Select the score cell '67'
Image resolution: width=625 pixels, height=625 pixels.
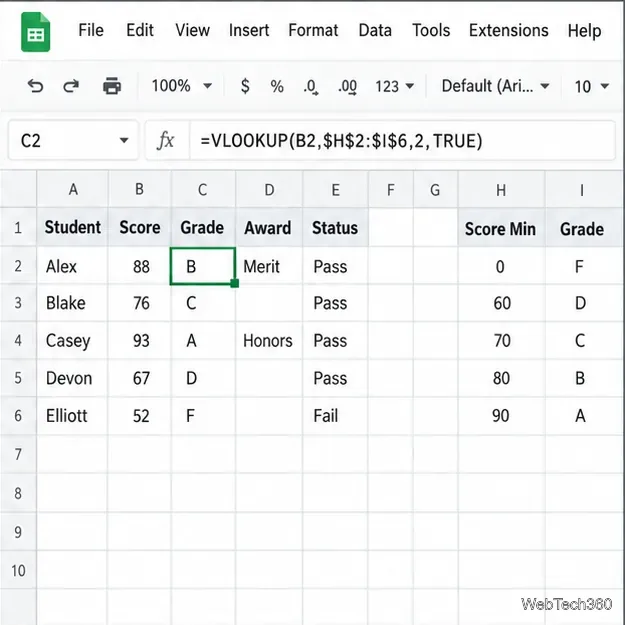click(x=140, y=378)
